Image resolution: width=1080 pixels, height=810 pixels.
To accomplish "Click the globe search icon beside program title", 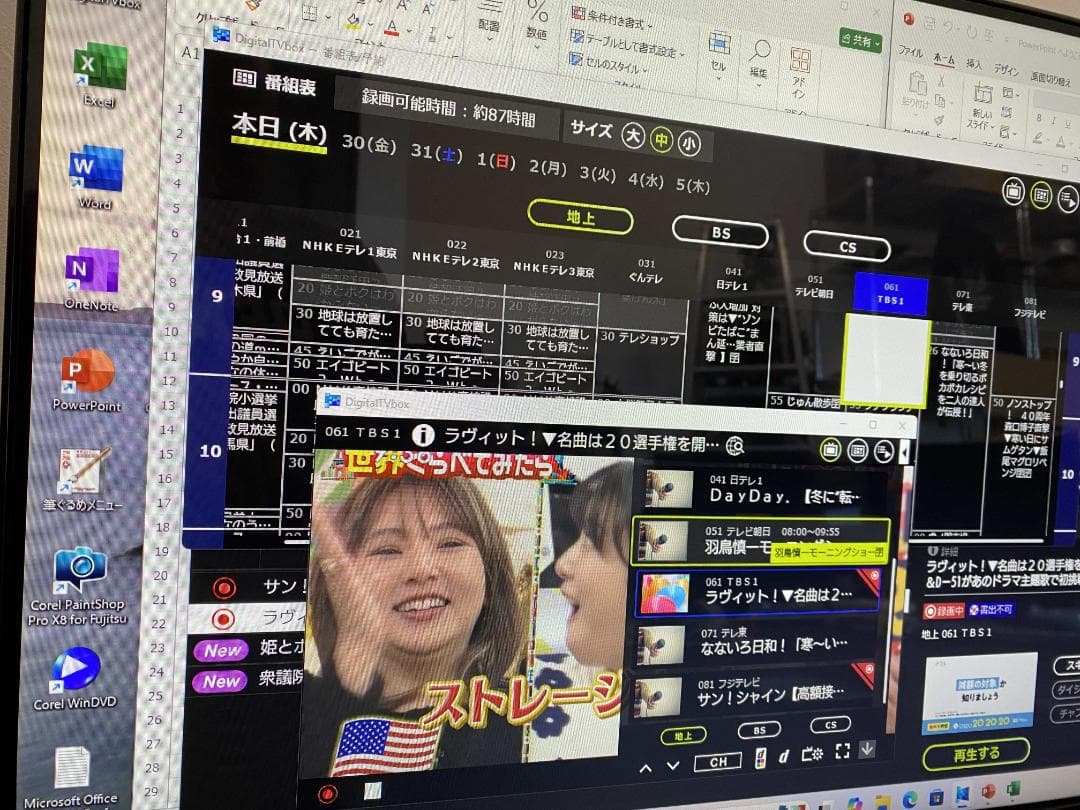I will (738, 446).
